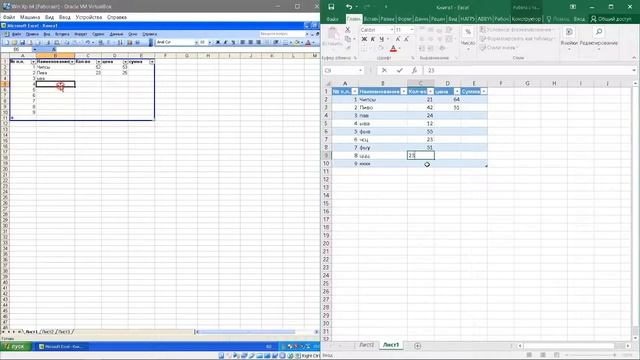Open the font size 11 dropdown
640x360 pixels.
(411, 30)
